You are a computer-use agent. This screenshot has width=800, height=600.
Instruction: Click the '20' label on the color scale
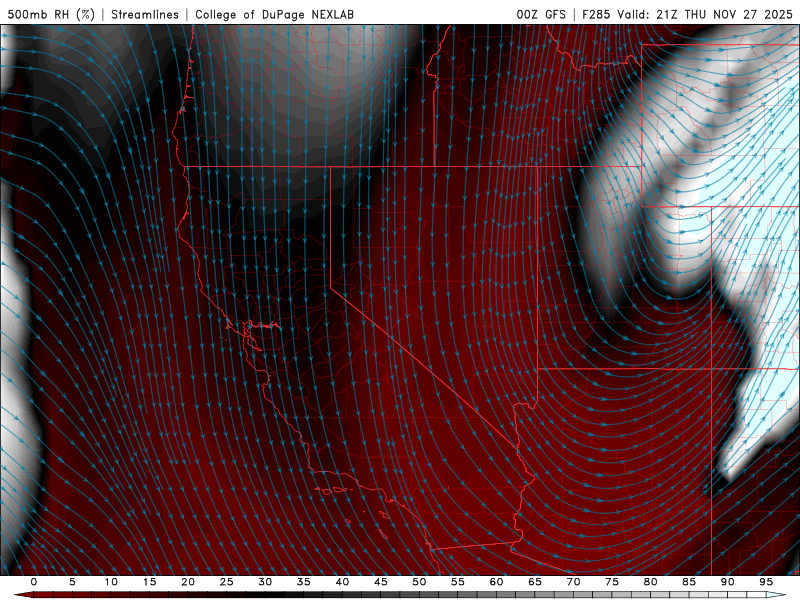[188, 582]
